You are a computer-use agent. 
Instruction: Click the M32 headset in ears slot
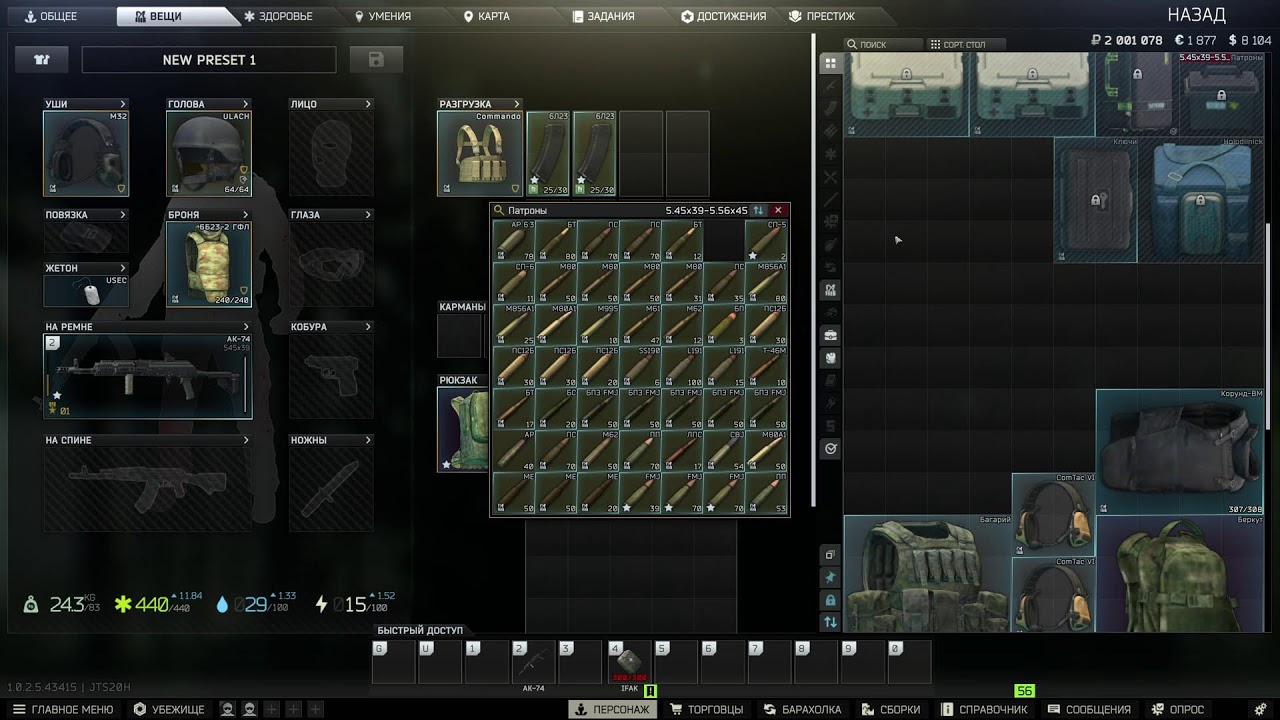pyautogui.click(x=86, y=153)
